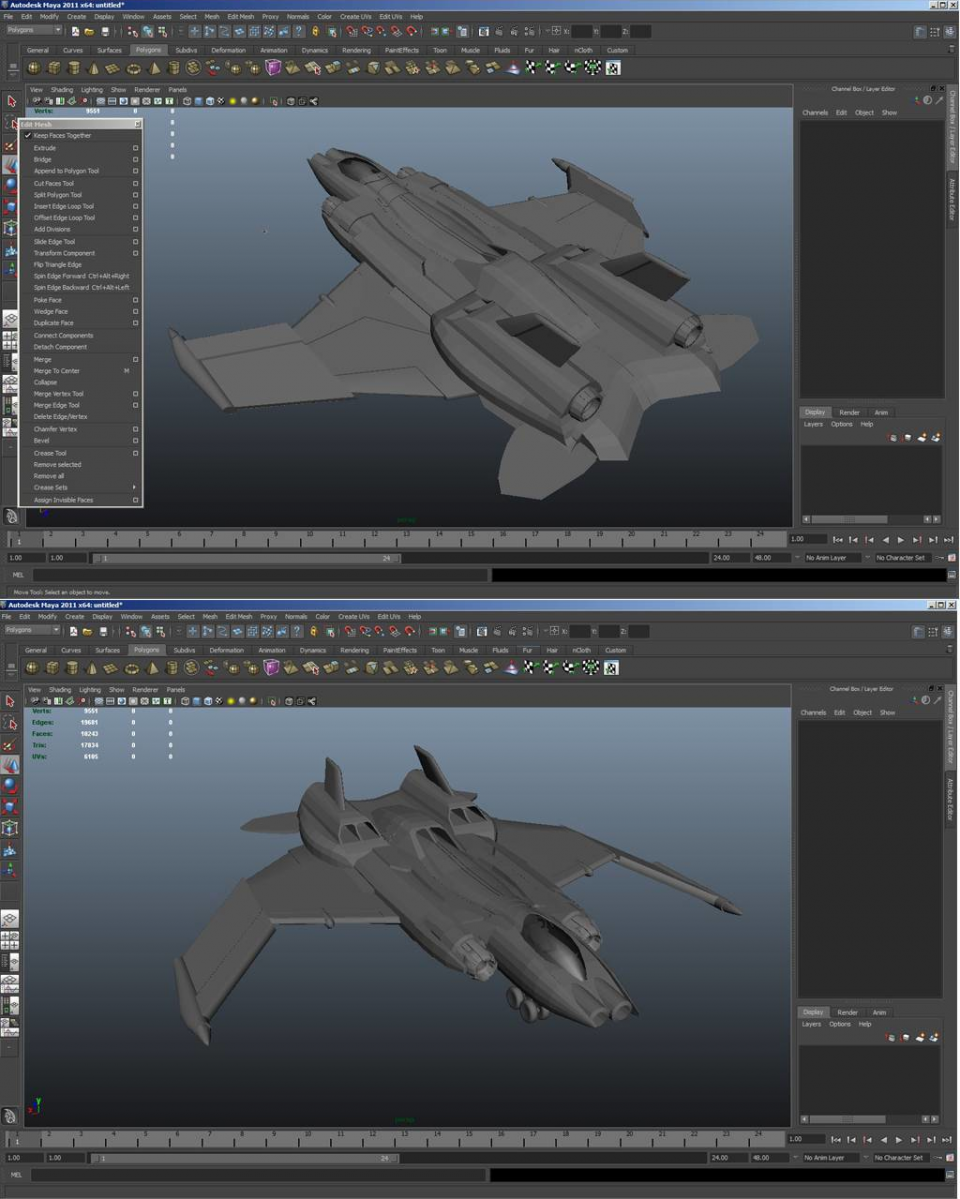
Task: Click the Extrude option box in Edit Mesh menu
Action: pos(136,148)
